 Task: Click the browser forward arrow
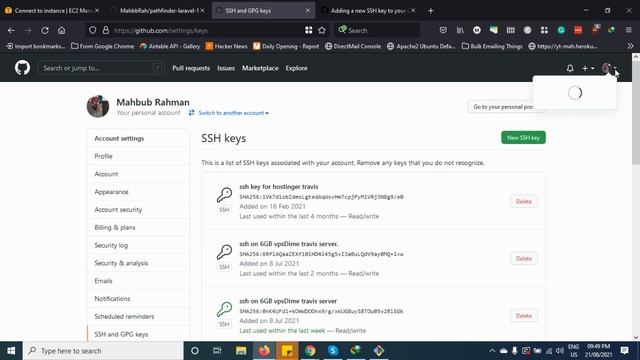pos(28,30)
